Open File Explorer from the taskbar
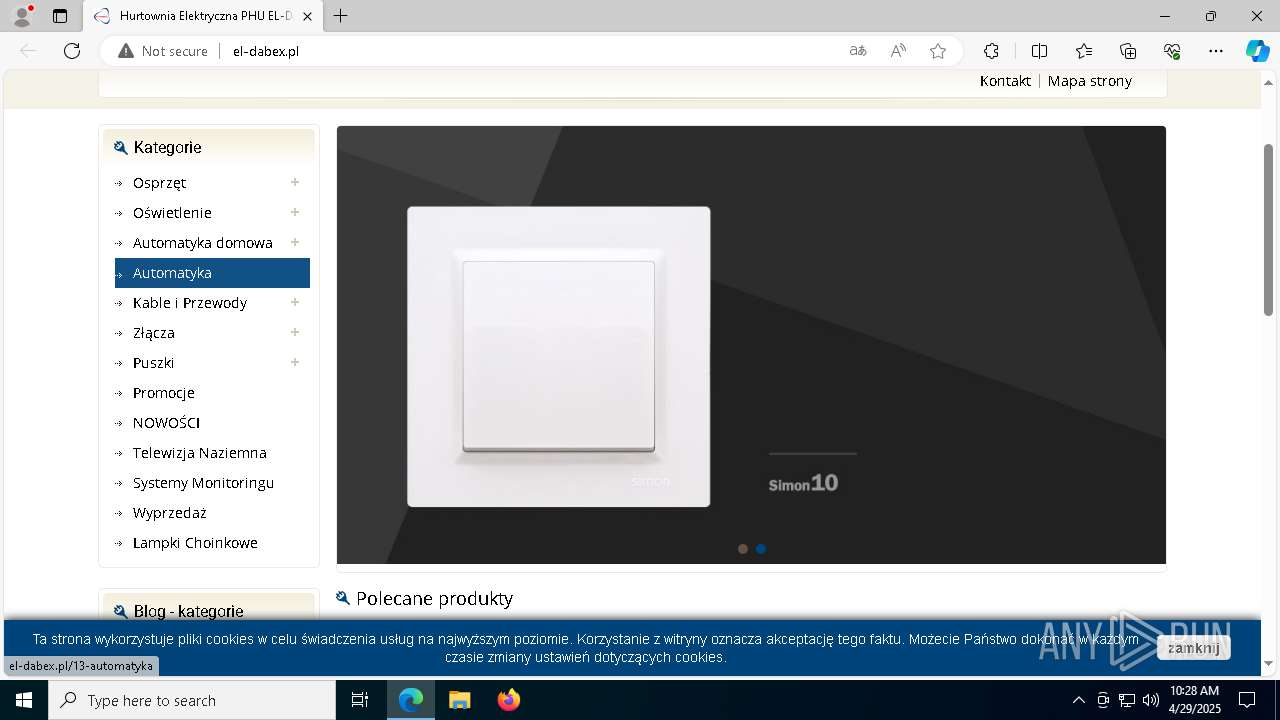The height and width of the screenshot is (720, 1280). [460, 700]
